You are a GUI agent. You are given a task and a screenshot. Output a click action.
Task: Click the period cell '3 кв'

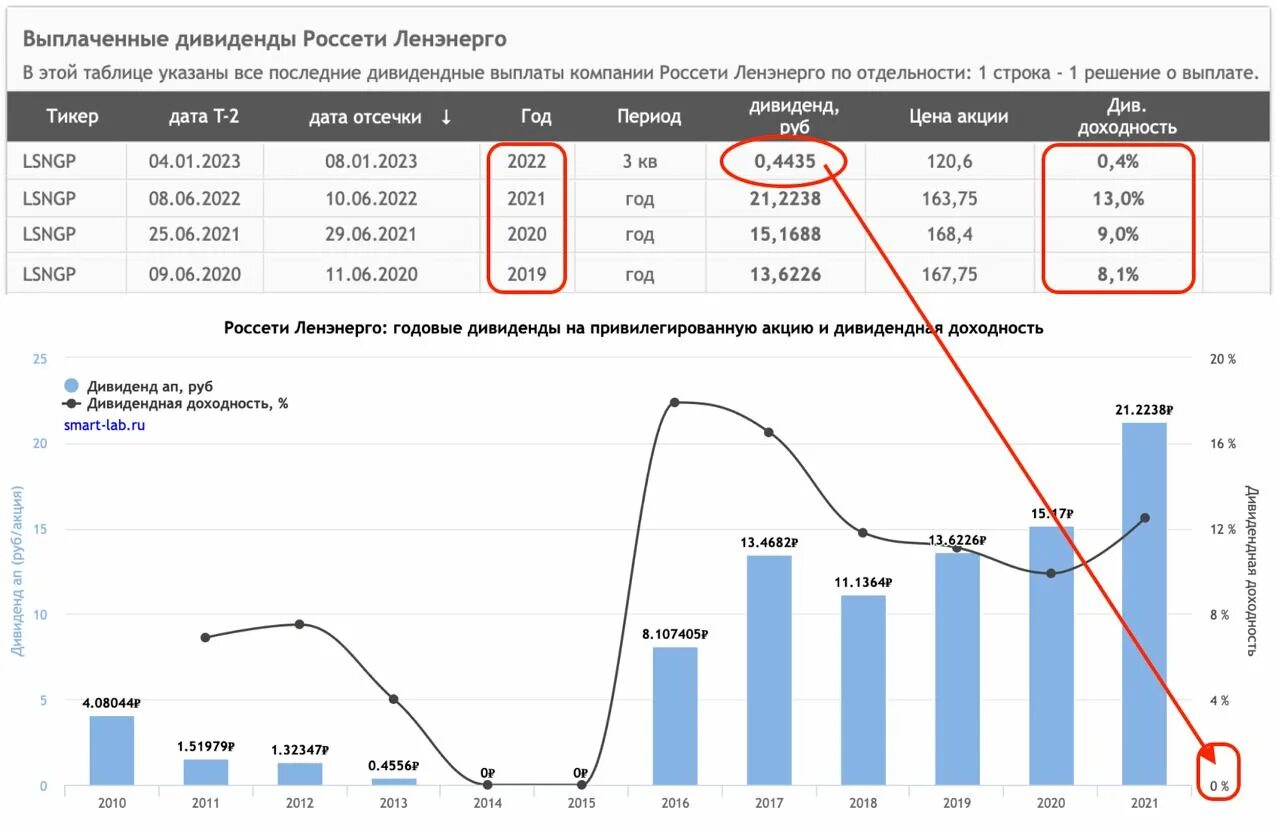[x=638, y=161]
